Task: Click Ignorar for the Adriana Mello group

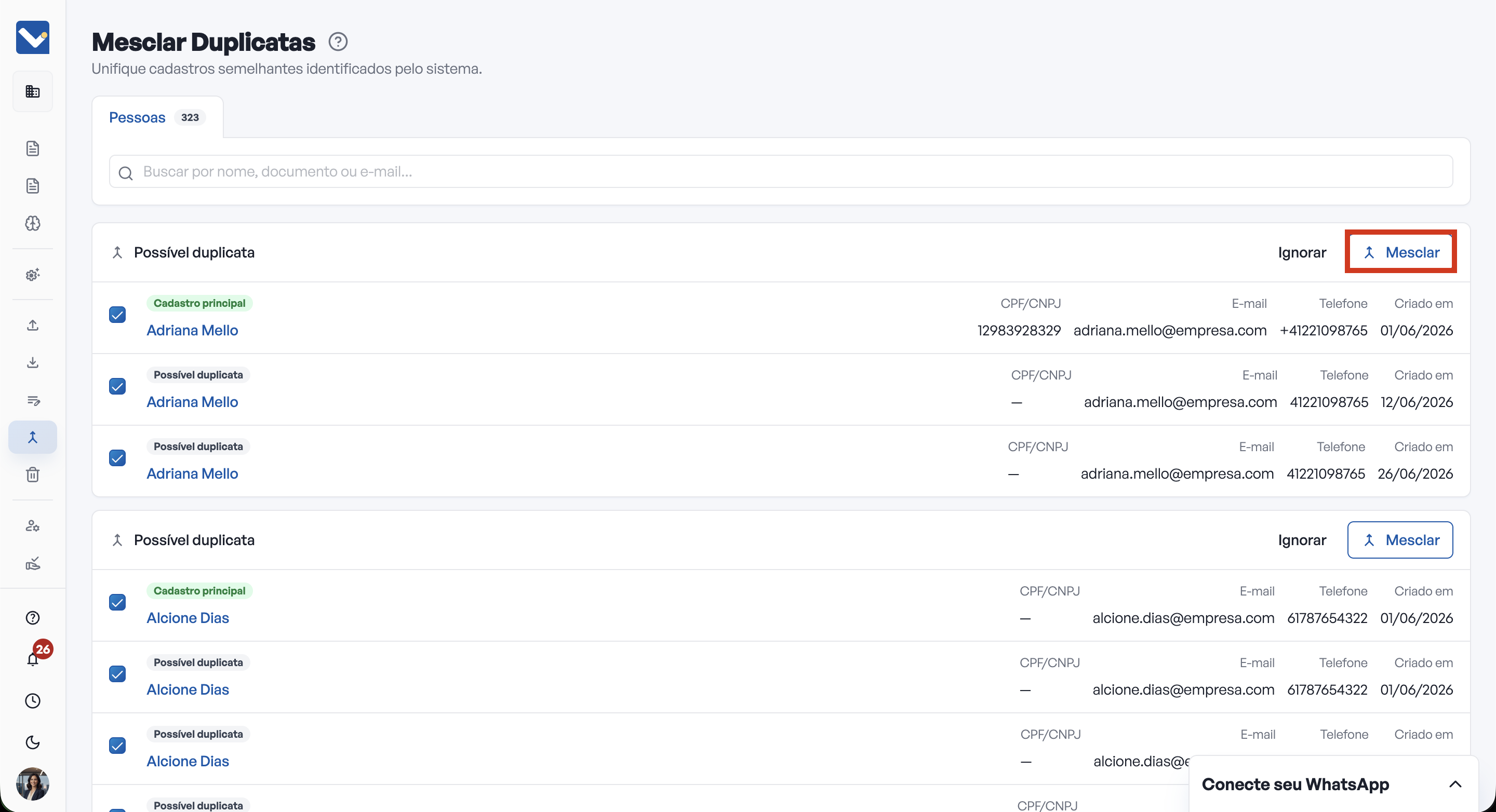Action: click(1302, 252)
